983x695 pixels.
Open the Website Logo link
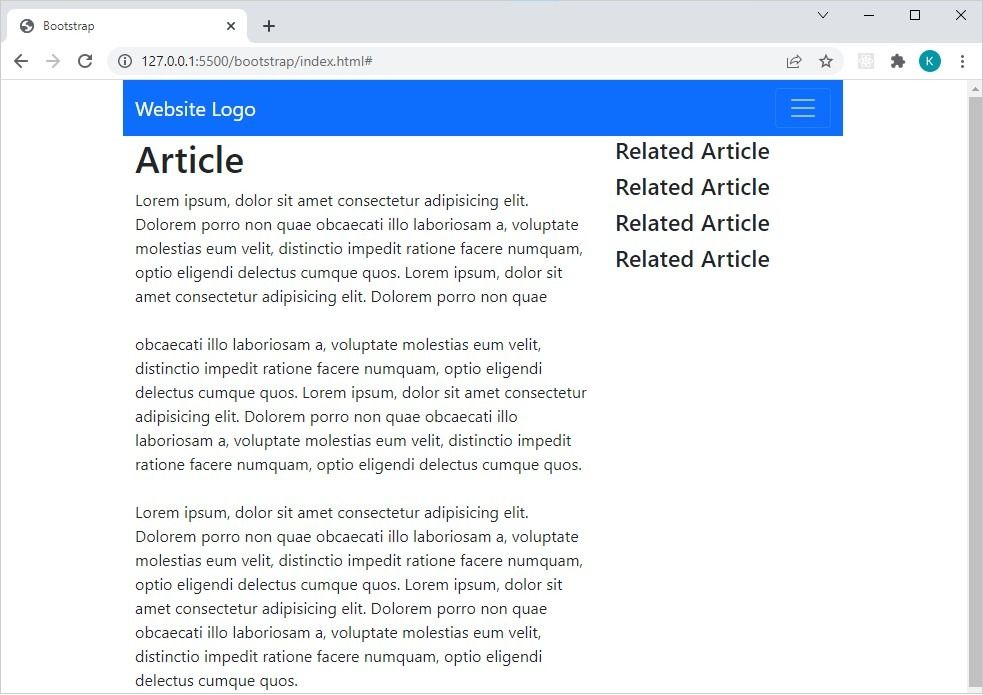[x=195, y=109]
